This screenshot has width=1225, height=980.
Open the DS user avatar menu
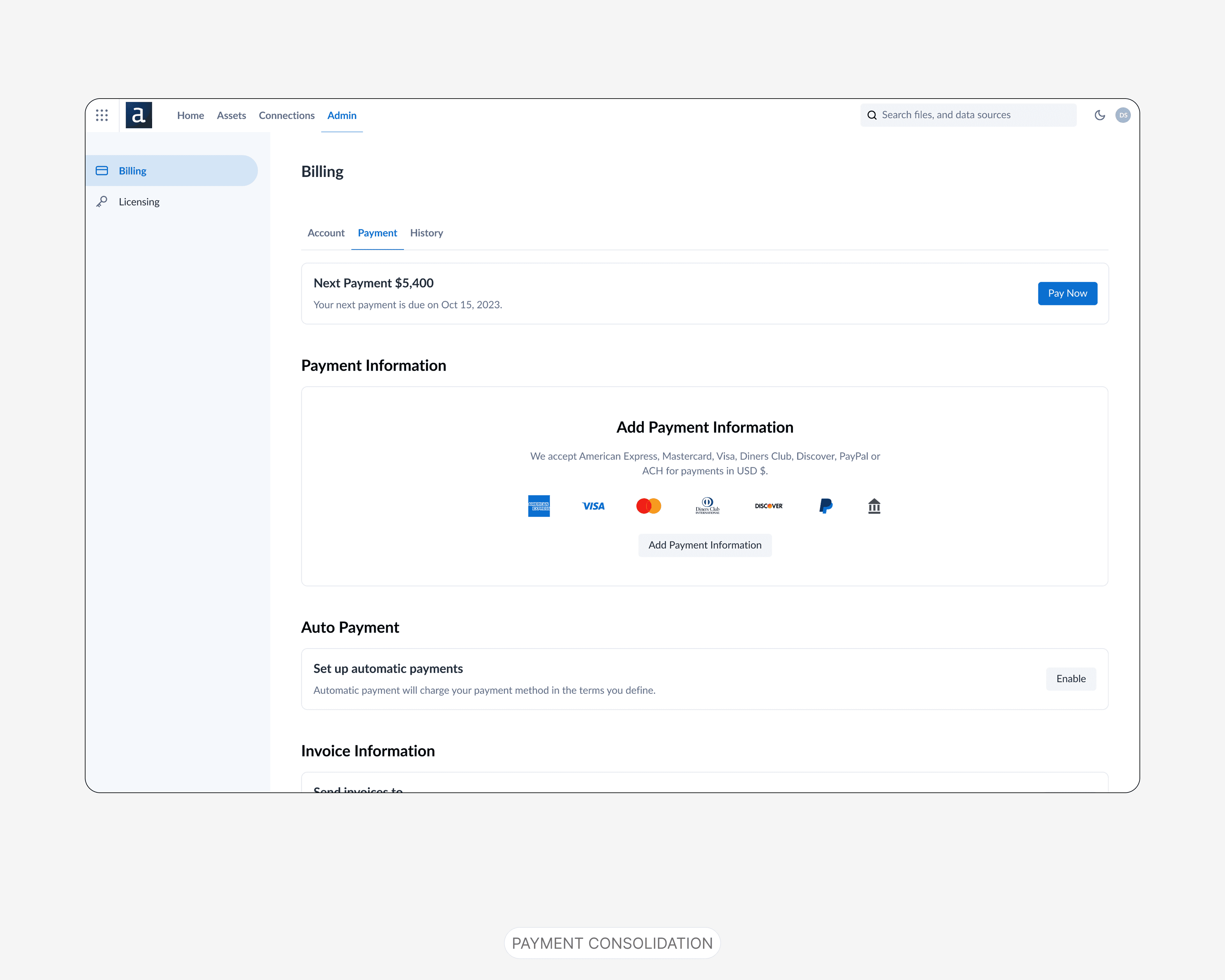(1123, 115)
